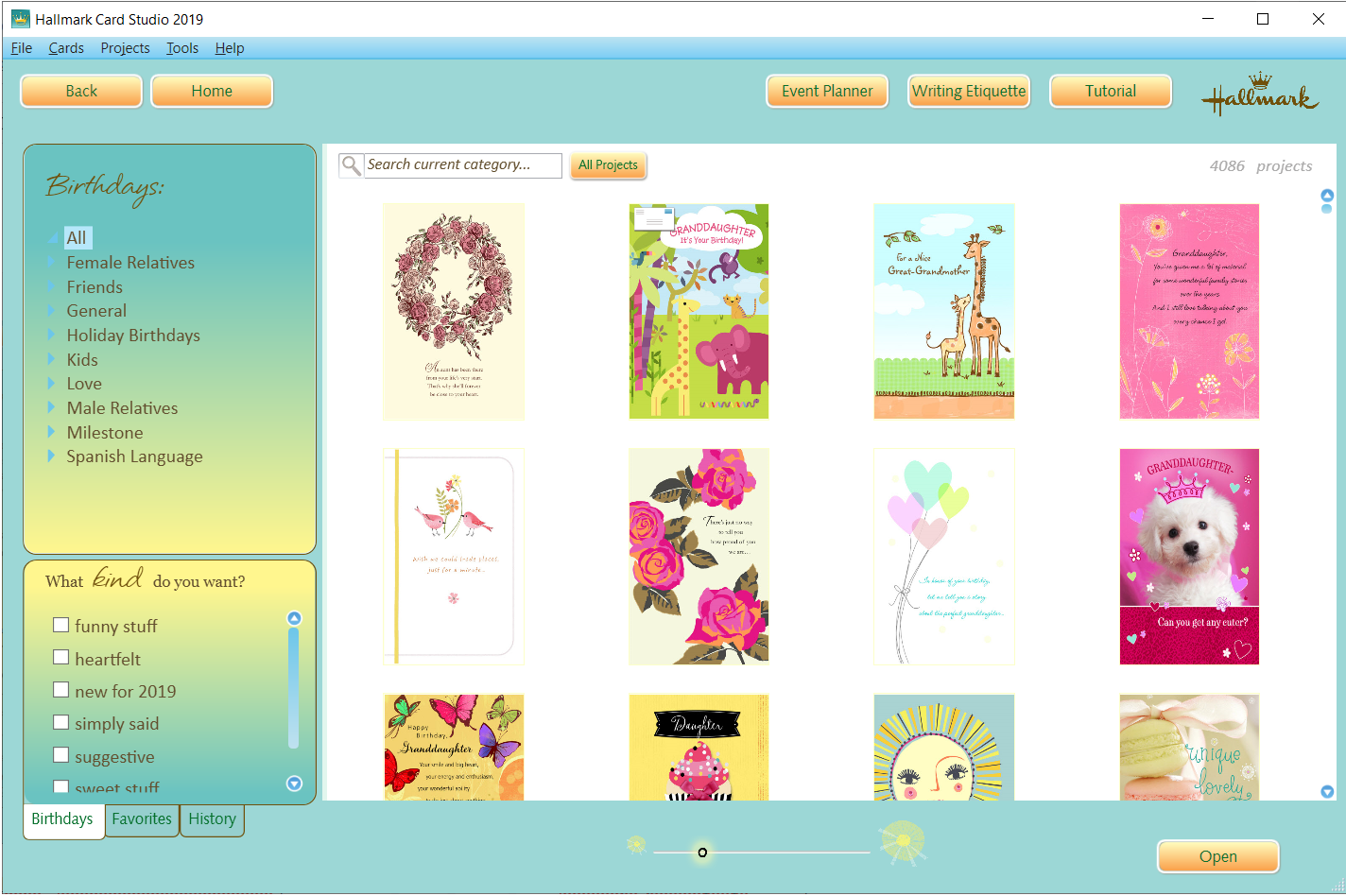Click the thumbnail size slider handle
The image size is (1346, 896).
click(x=702, y=853)
